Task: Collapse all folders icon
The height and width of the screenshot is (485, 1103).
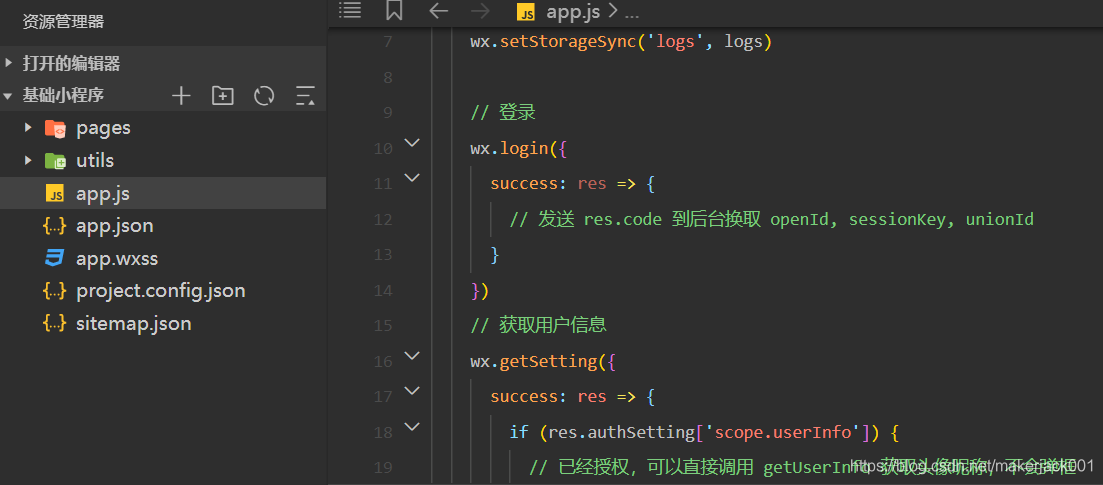Action: click(x=305, y=95)
